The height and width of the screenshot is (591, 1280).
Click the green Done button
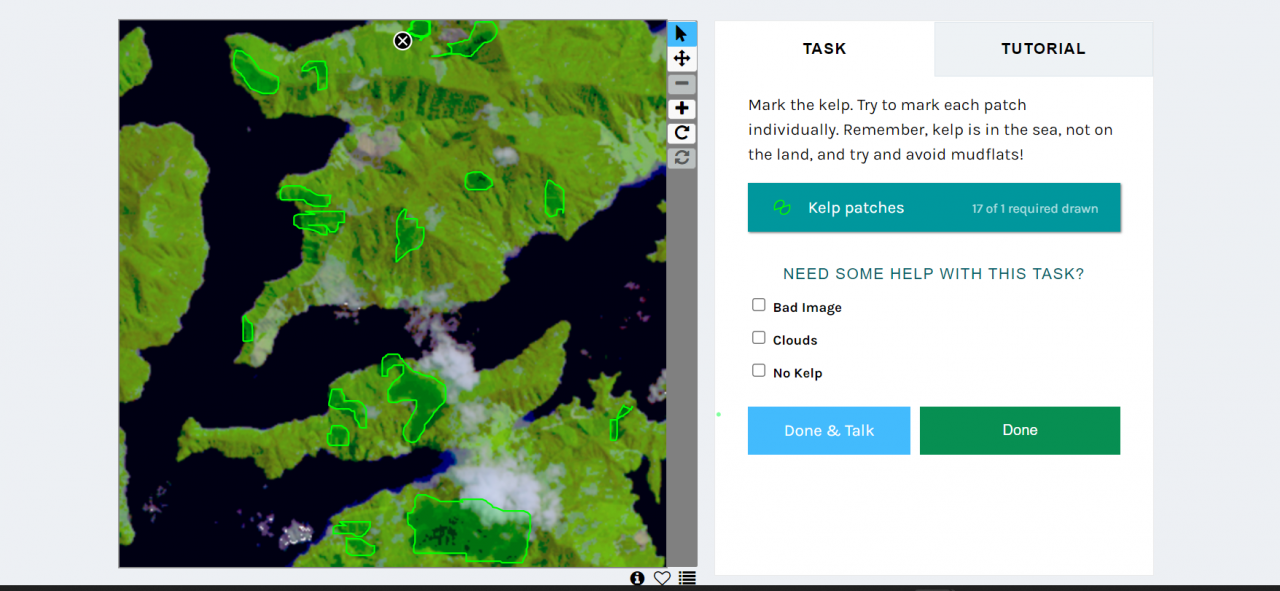pyautogui.click(x=1020, y=431)
